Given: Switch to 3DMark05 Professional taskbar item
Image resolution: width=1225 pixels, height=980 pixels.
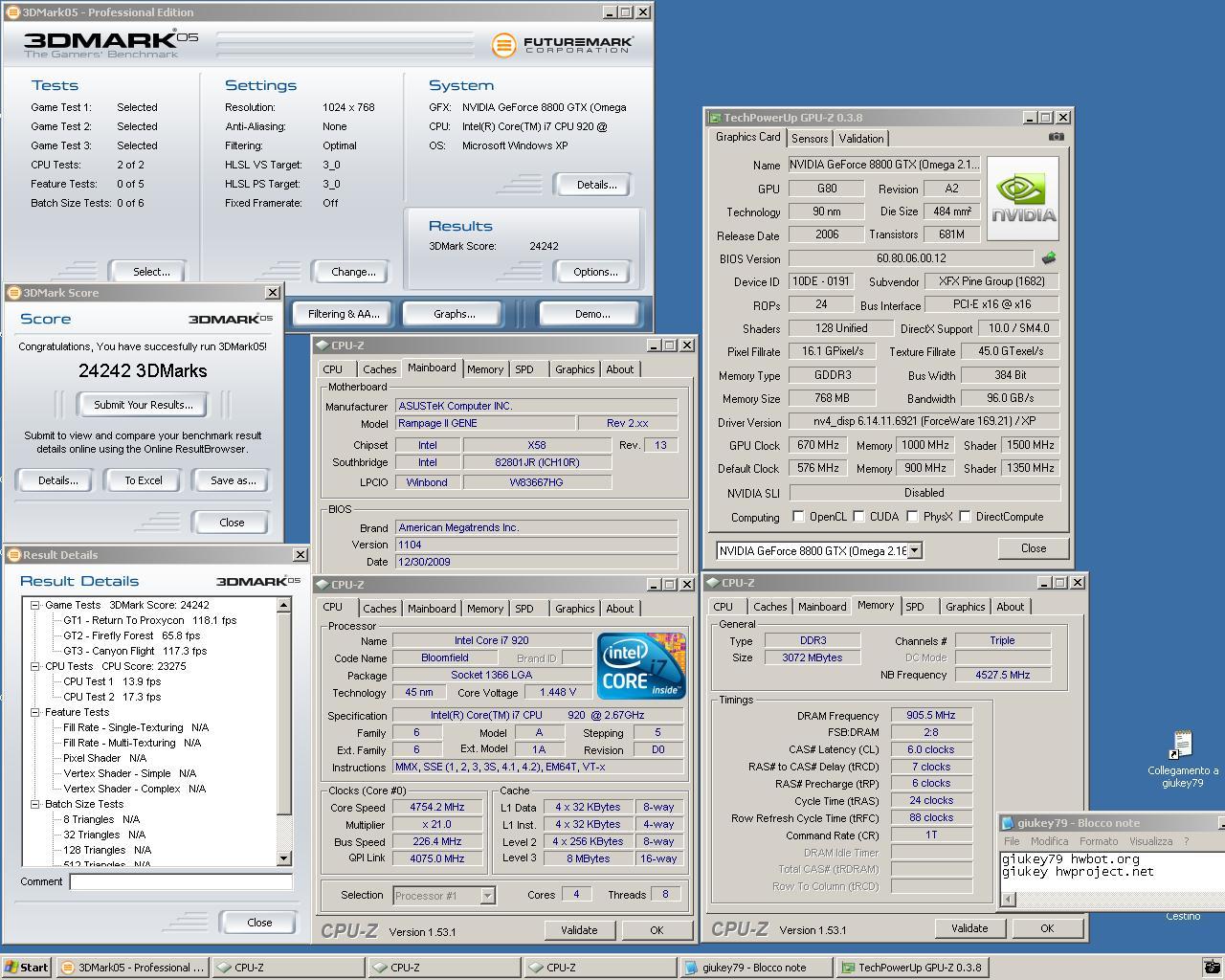Looking at the screenshot, I should [131, 968].
